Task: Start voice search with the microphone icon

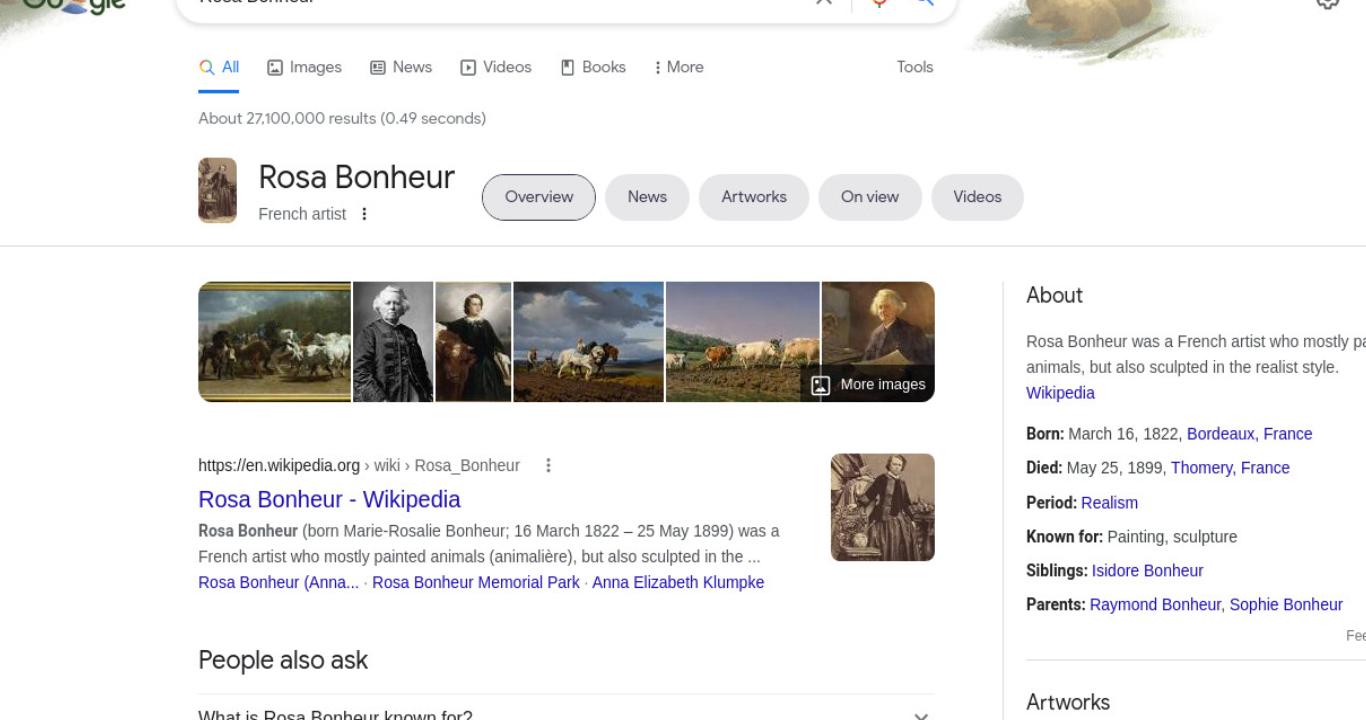Action: [x=879, y=3]
